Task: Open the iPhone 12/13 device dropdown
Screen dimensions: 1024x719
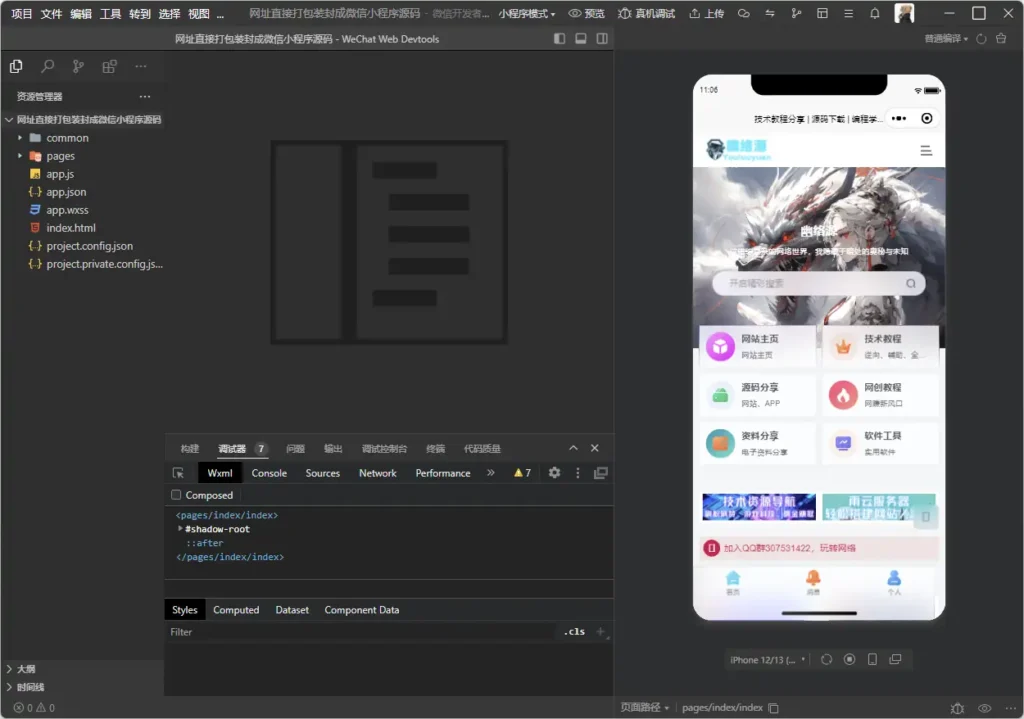Action: coord(768,660)
